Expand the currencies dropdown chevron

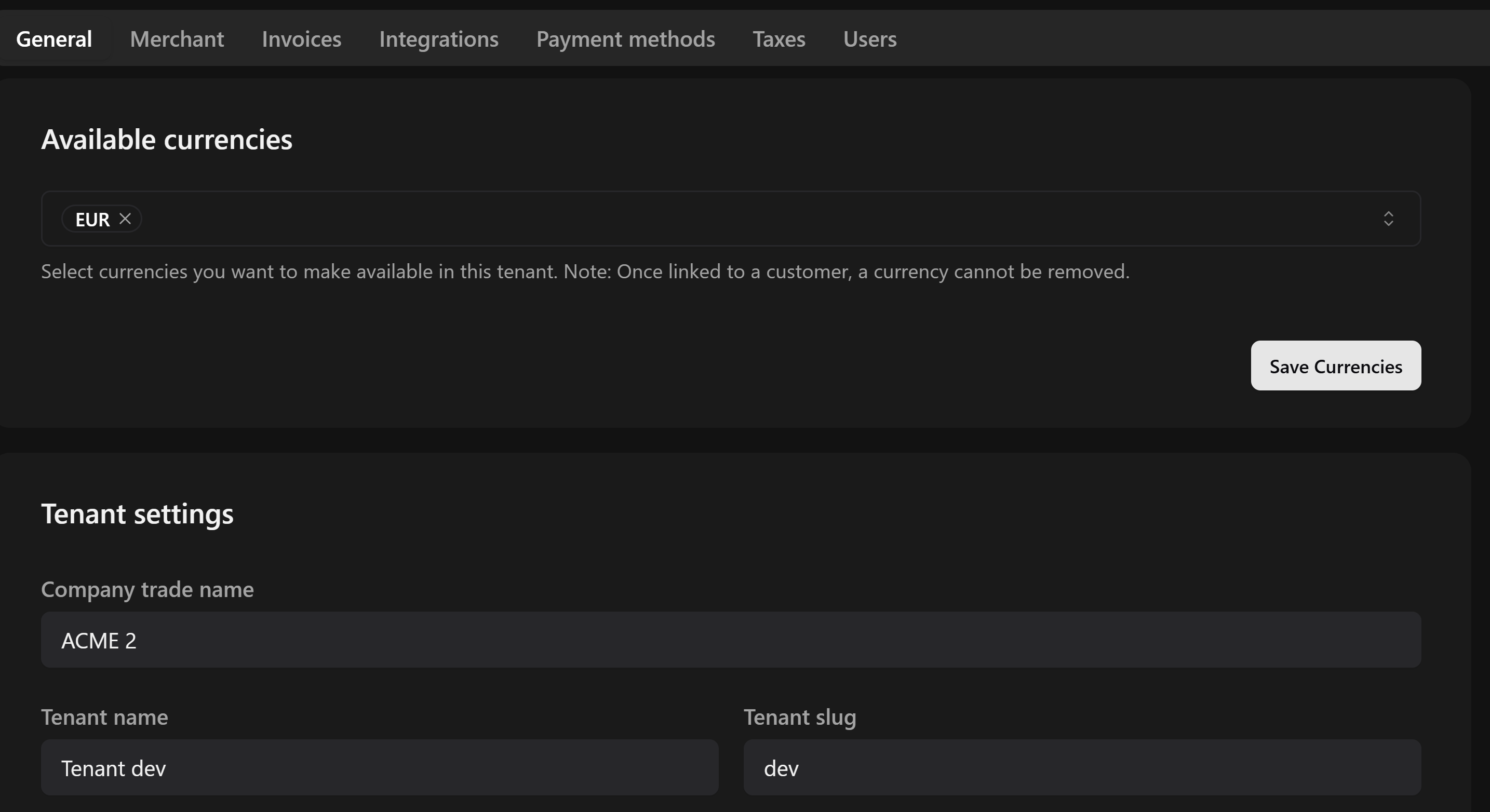pyautogui.click(x=1388, y=219)
